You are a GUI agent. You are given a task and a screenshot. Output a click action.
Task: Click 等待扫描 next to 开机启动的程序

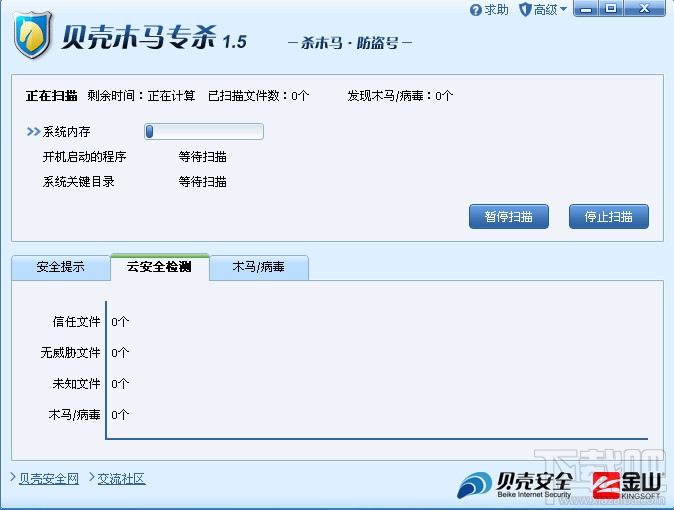coord(202,157)
